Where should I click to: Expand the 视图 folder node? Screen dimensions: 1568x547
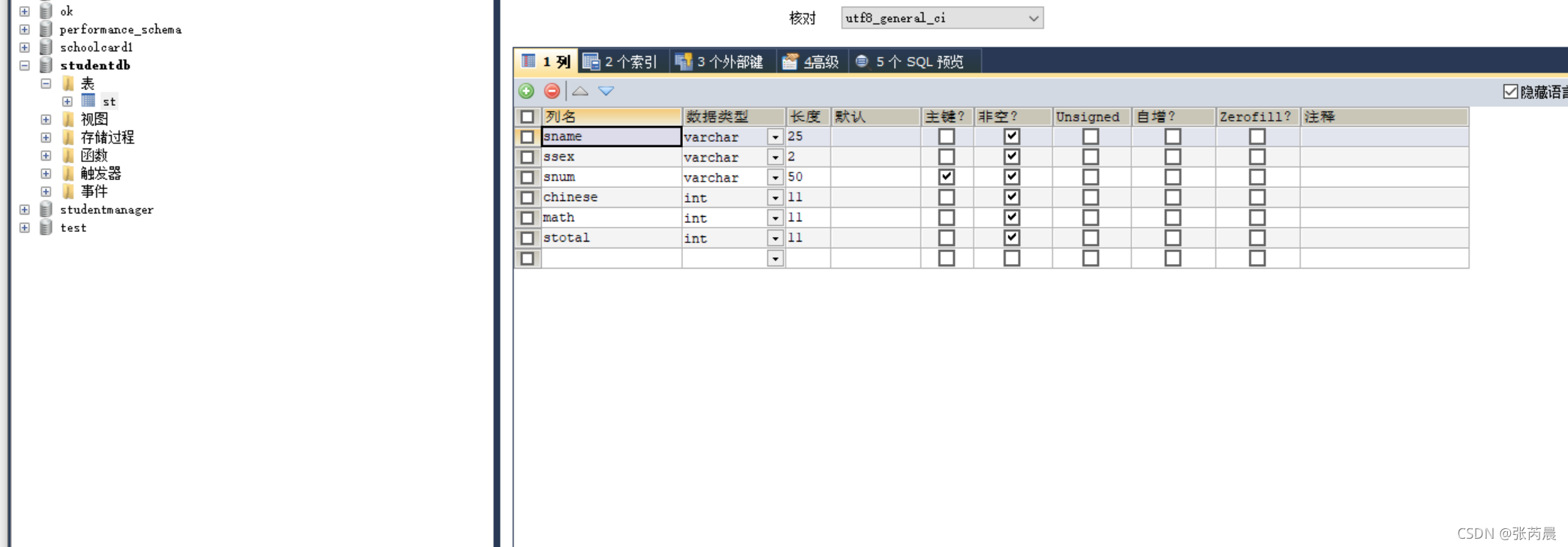[46, 119]
